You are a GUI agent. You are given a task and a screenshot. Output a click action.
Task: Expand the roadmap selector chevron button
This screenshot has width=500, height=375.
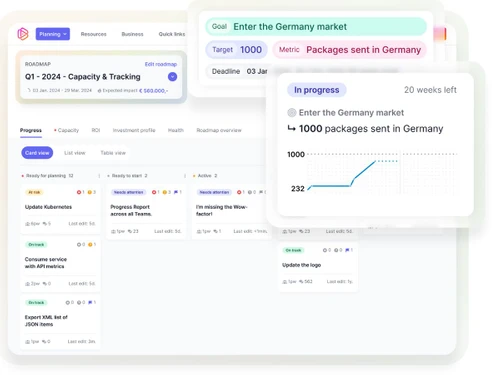pos(172,77)
